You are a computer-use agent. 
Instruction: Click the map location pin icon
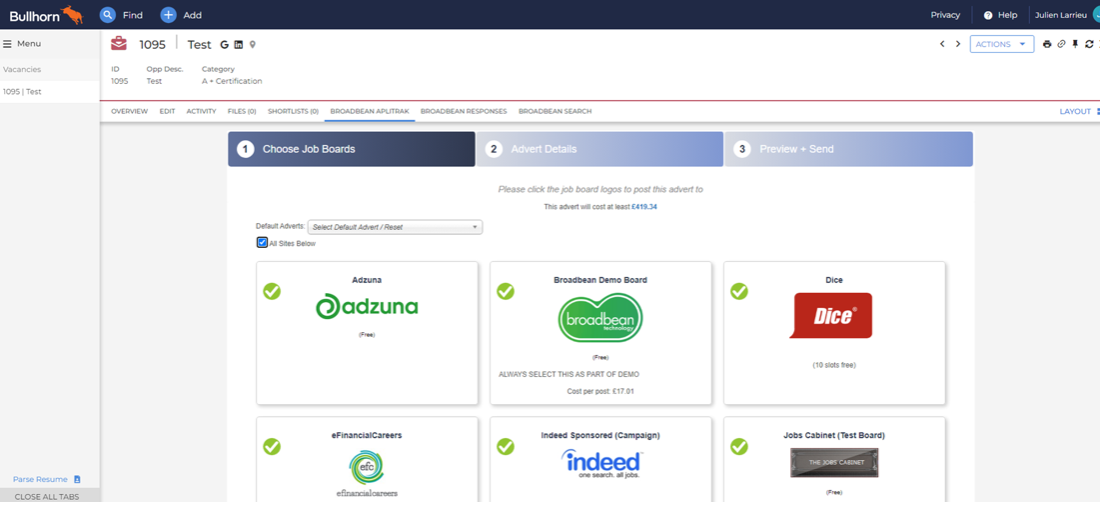pyautogui.click(x=253, y=45)
